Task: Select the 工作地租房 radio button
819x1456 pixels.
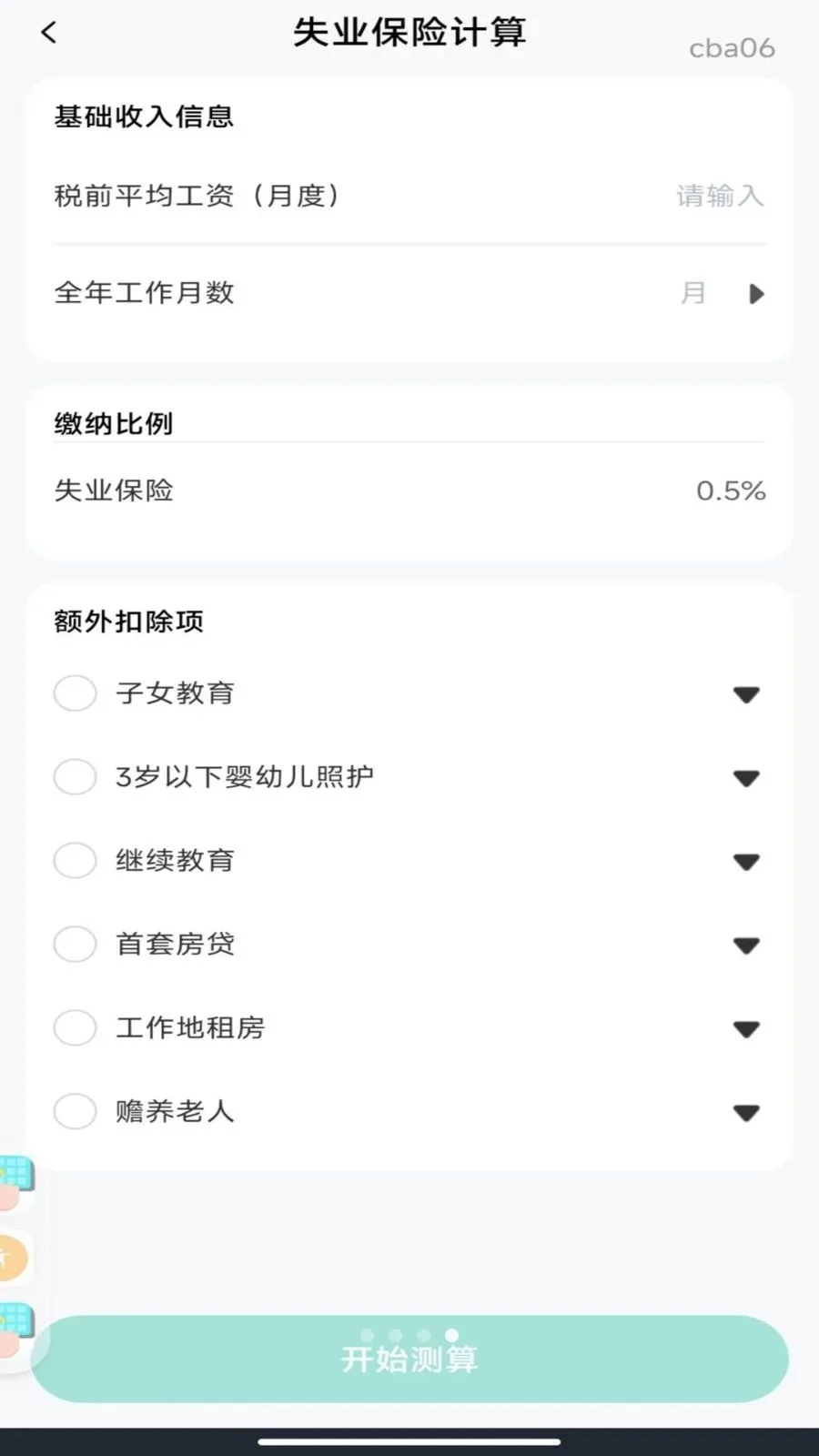Action: point(75,1028)
